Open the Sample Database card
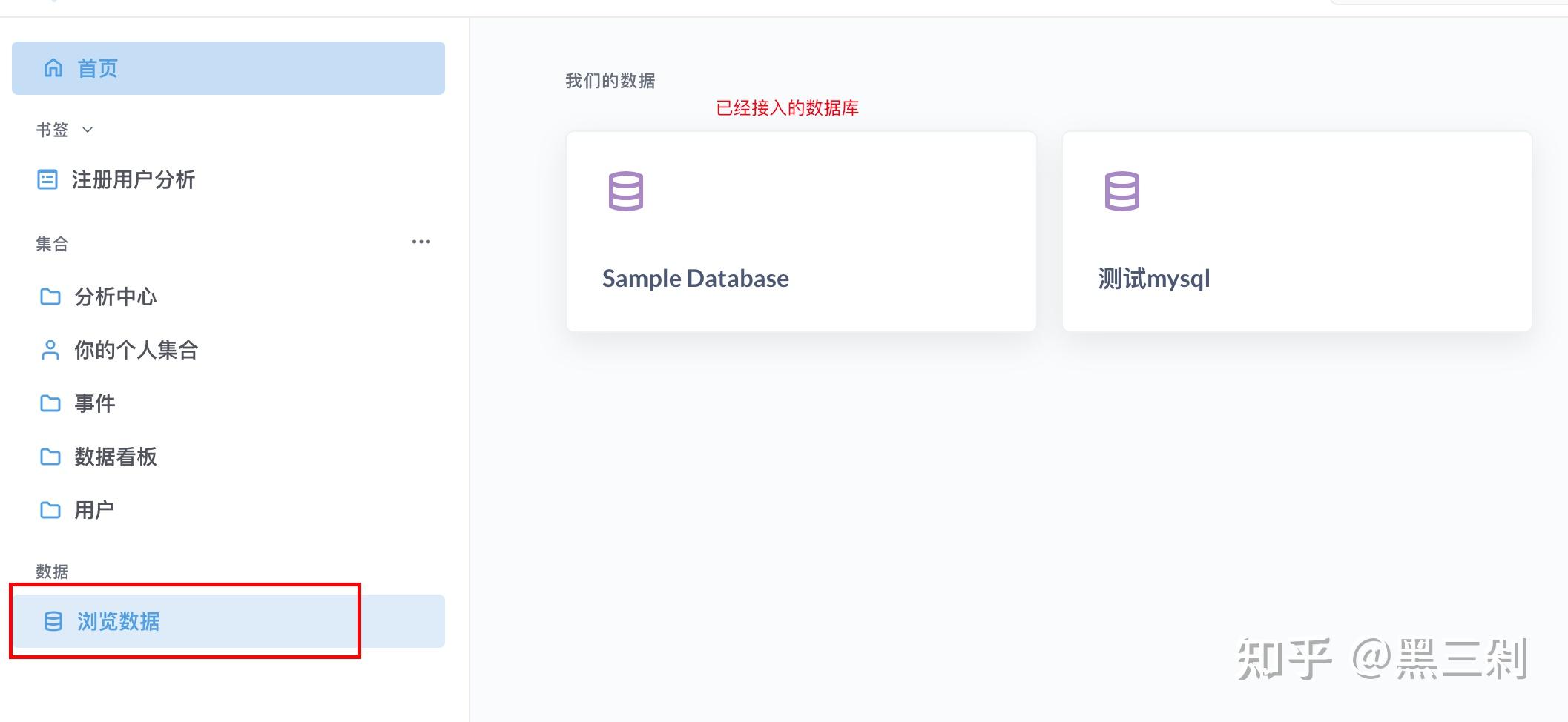 point(801,231)
